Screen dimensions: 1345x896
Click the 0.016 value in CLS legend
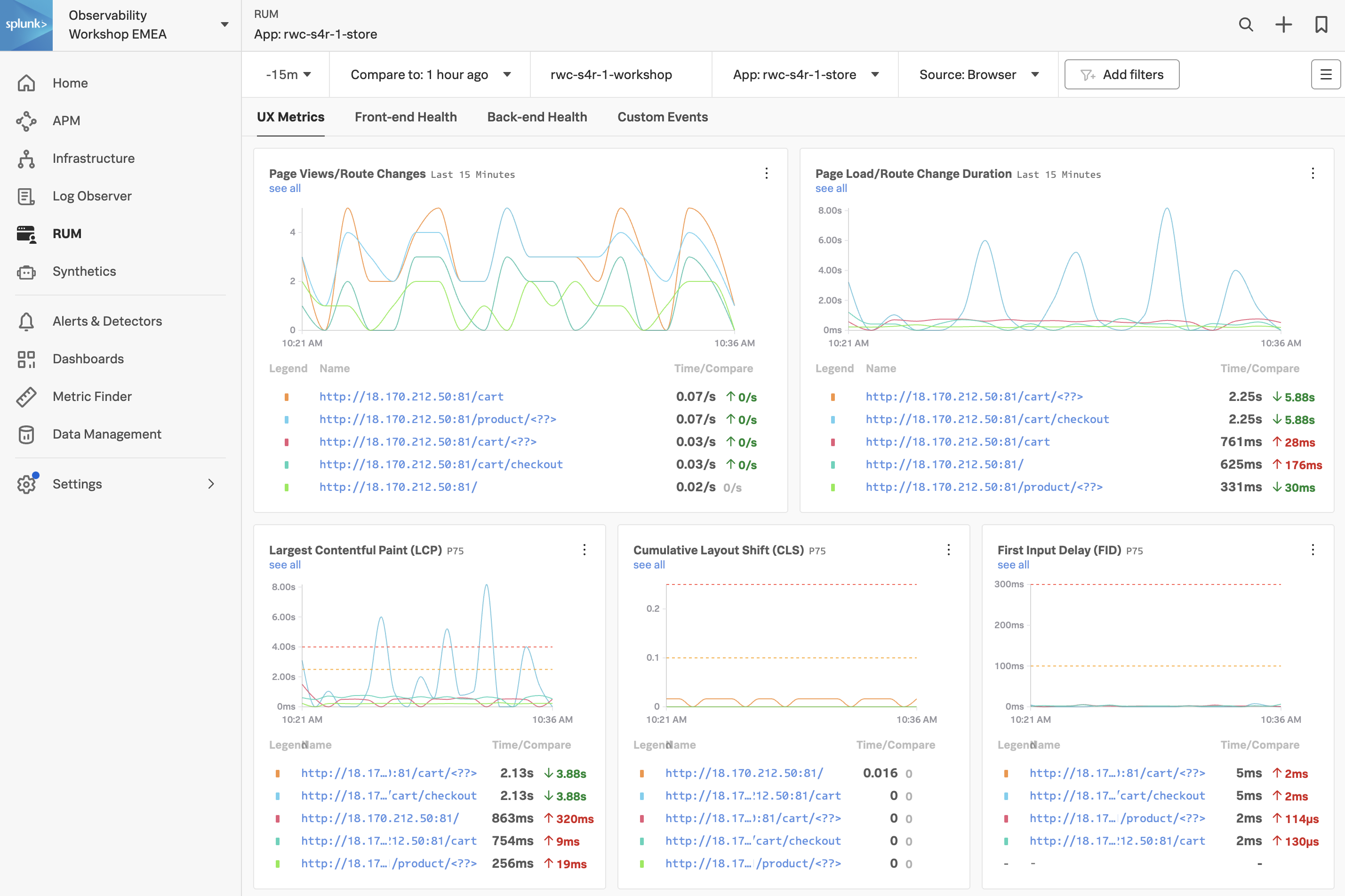[880, 773]
